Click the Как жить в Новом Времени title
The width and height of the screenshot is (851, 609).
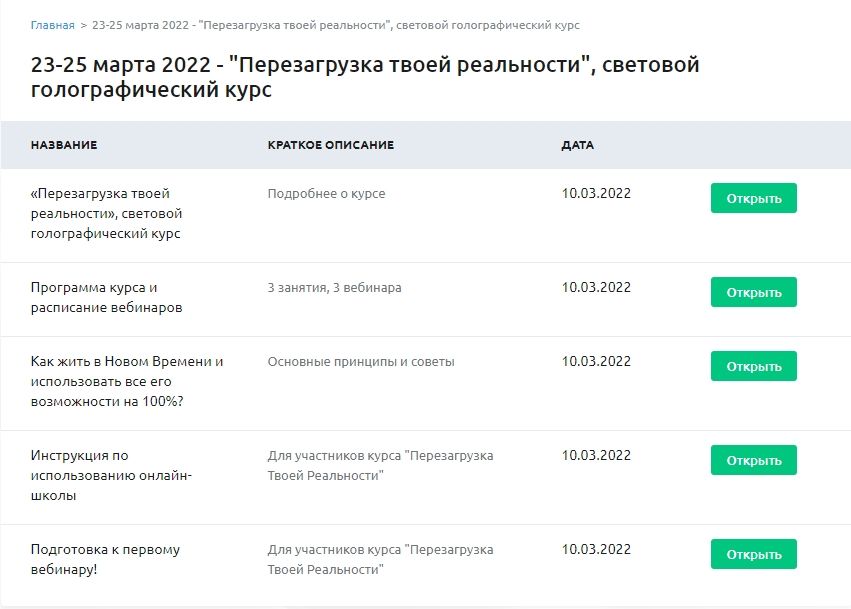coord(127,381)
